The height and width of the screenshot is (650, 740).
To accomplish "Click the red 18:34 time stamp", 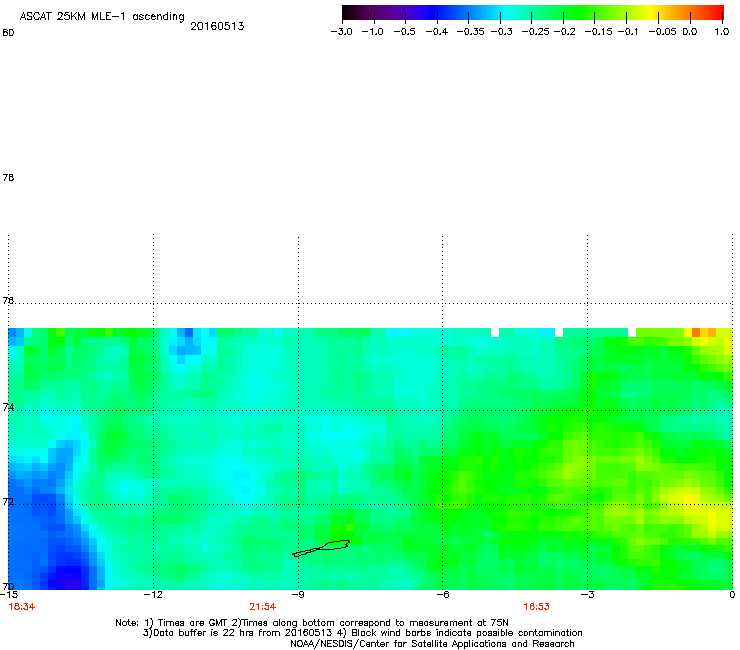I will coord(22,607).
